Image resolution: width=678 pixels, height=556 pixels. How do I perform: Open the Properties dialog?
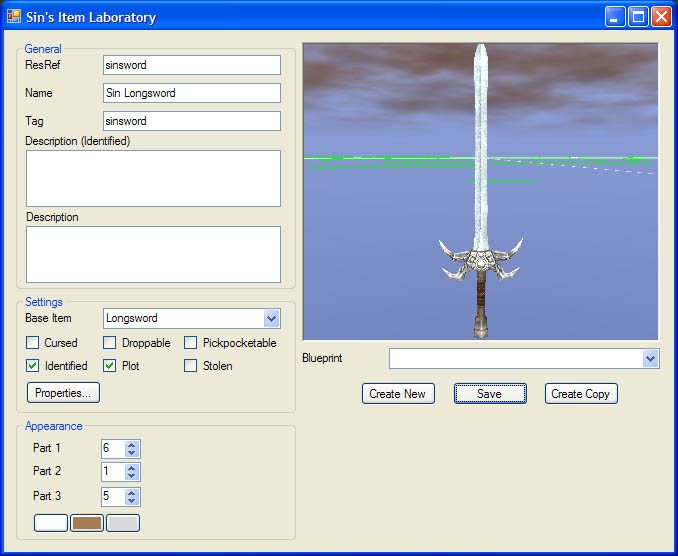pos(63,393)
